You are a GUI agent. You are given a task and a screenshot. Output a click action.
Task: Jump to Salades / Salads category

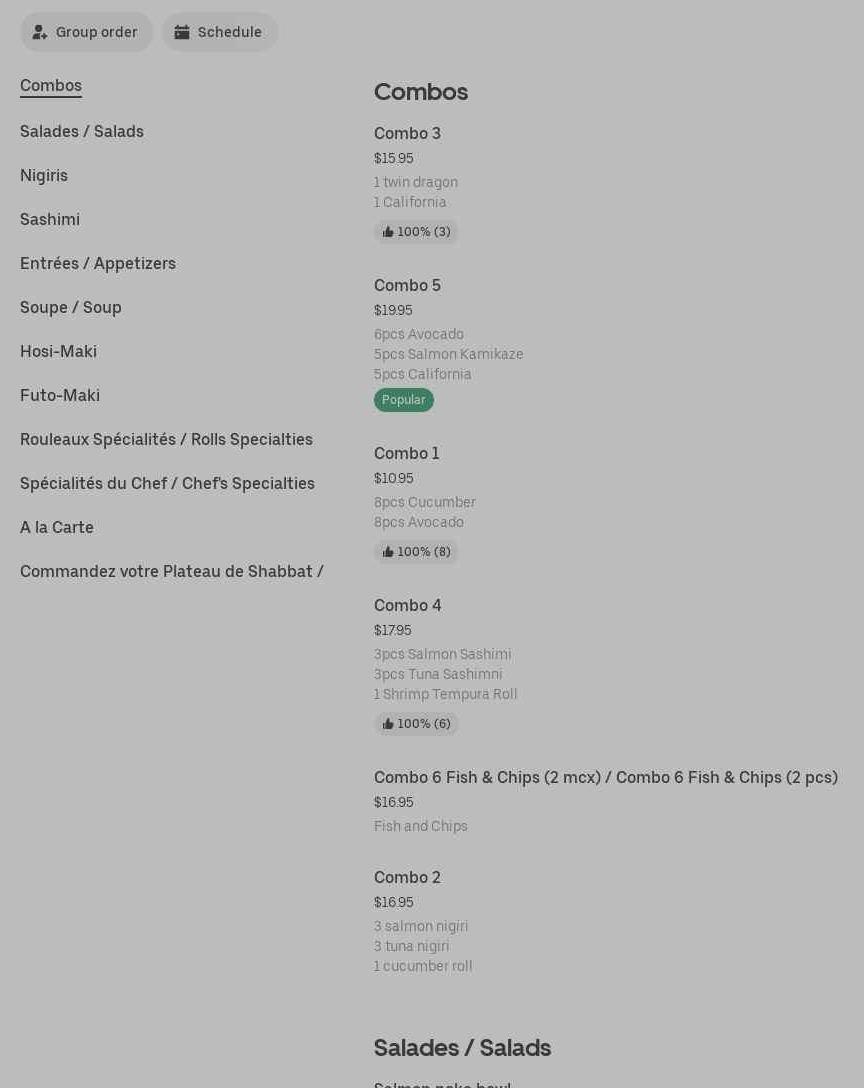coord(82,132)
